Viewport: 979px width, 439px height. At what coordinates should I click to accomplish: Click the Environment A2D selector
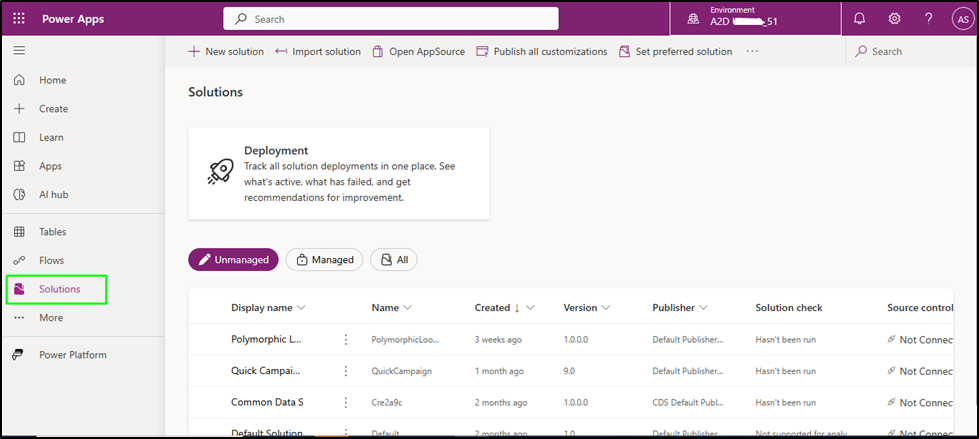(x=755, y=18)
